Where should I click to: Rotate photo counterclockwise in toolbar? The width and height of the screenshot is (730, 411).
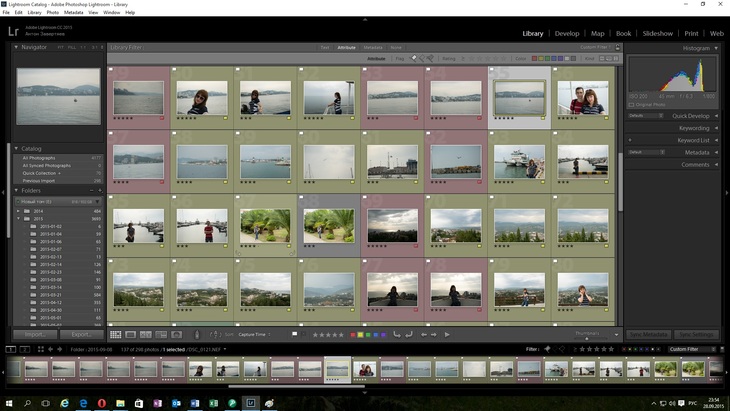click(397, 334)
